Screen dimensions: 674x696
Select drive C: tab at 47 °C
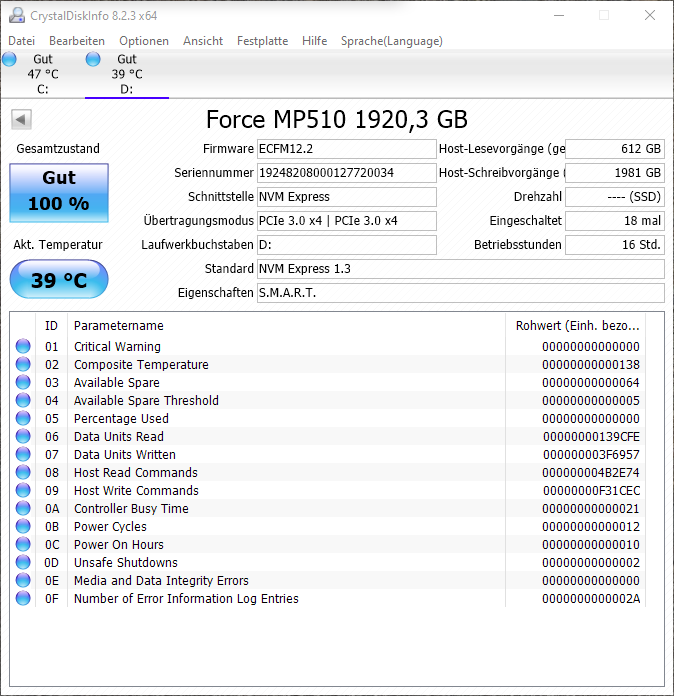click(43, 74)
